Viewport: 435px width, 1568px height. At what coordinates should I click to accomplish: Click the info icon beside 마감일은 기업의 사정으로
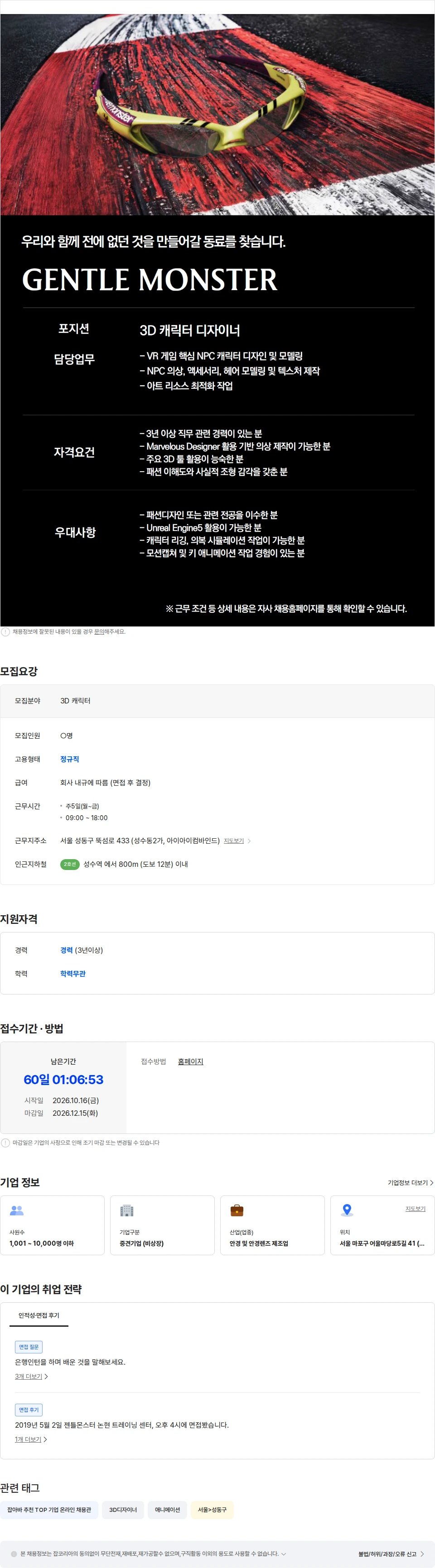click(x=5, y=1143)
